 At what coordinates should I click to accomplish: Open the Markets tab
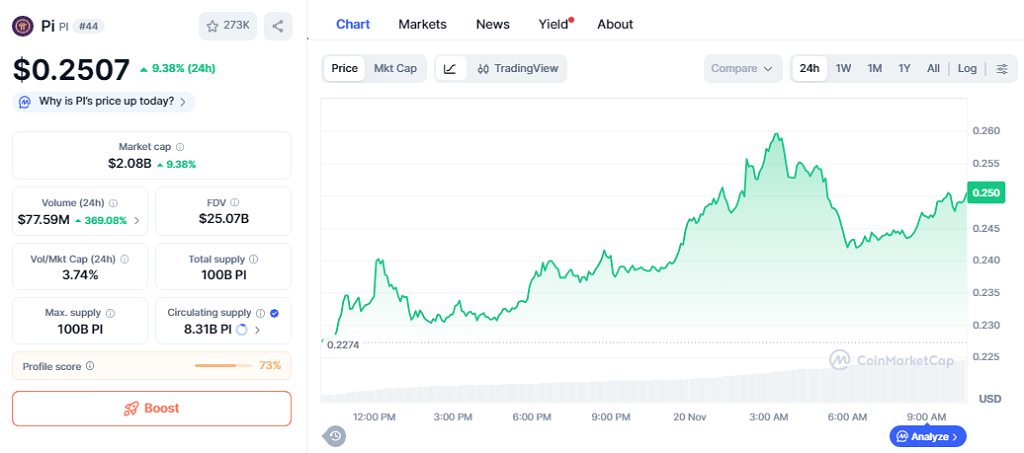(x=422, y=24)
